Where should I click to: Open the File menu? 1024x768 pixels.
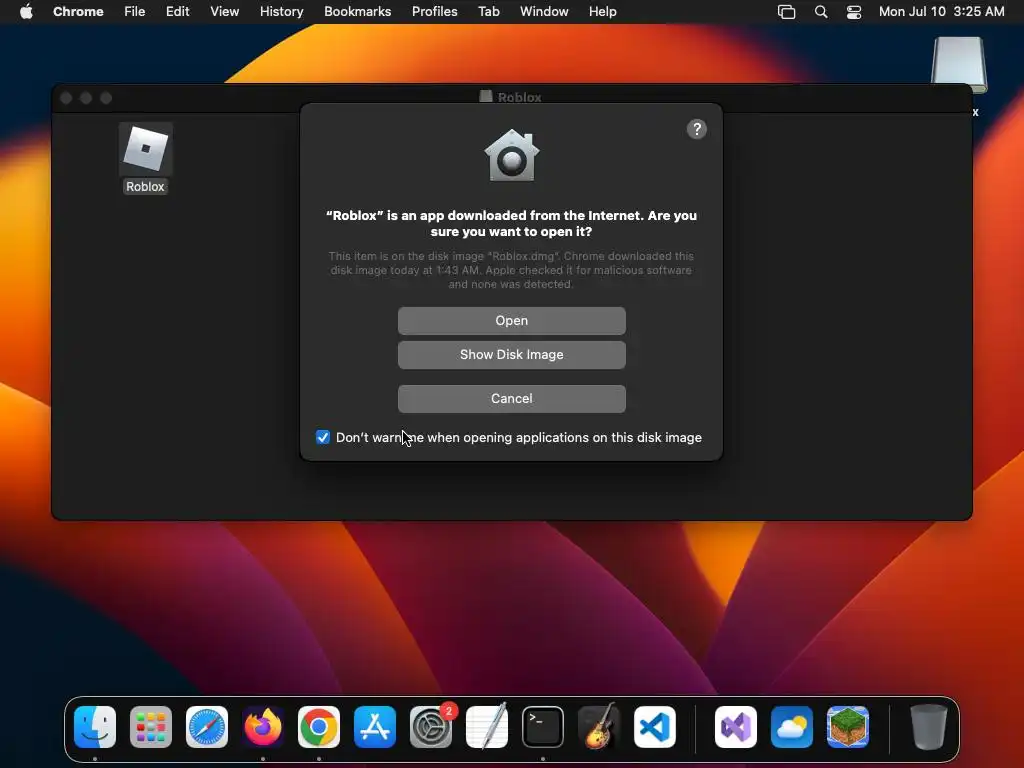135,12
